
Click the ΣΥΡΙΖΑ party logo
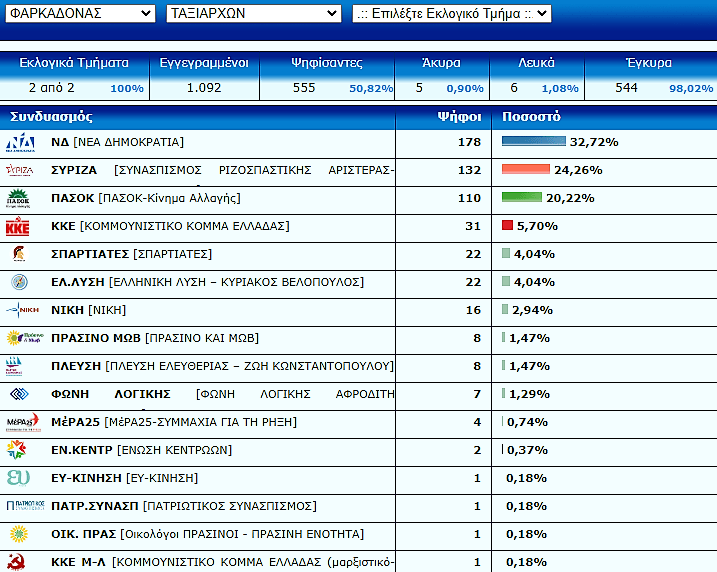tap(20, 170)
